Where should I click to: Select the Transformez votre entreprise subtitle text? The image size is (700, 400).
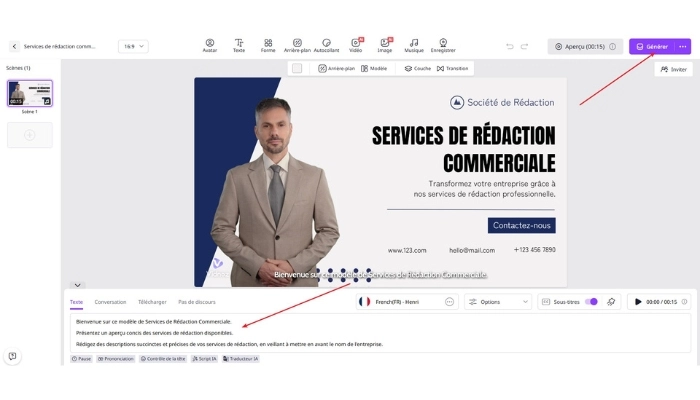coord(484,189)
